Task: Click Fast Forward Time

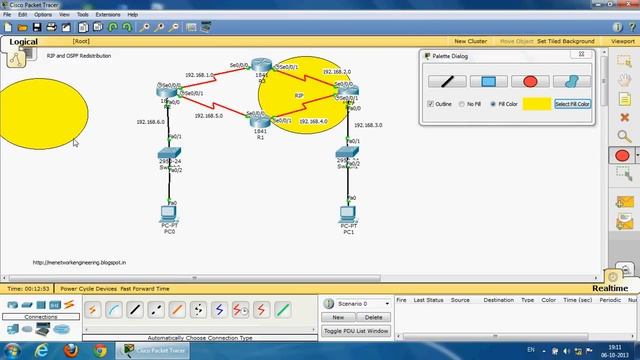Action: (x=144, y=289)
